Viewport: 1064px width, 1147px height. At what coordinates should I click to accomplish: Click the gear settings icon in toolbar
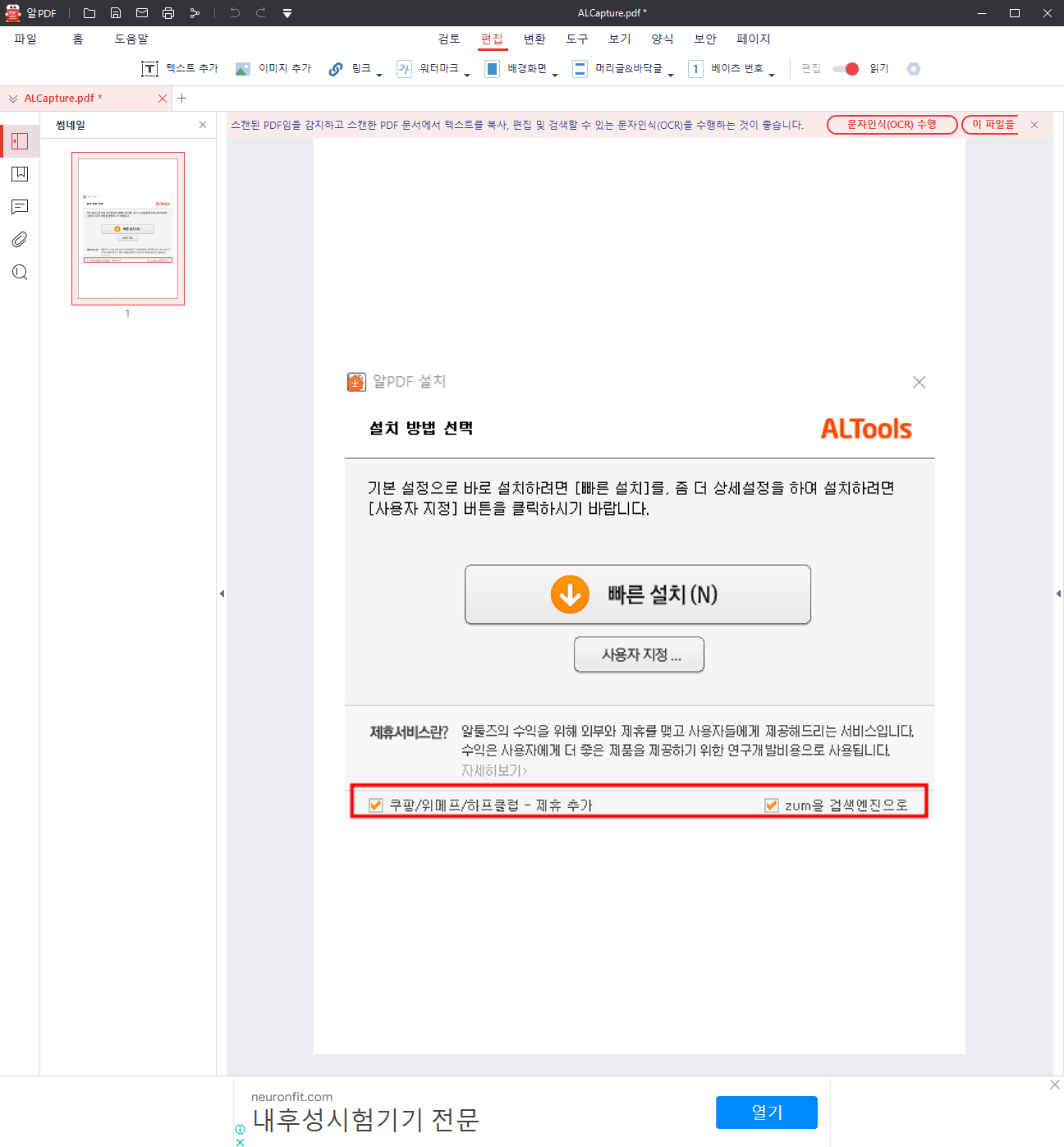[x=914, y=69]
